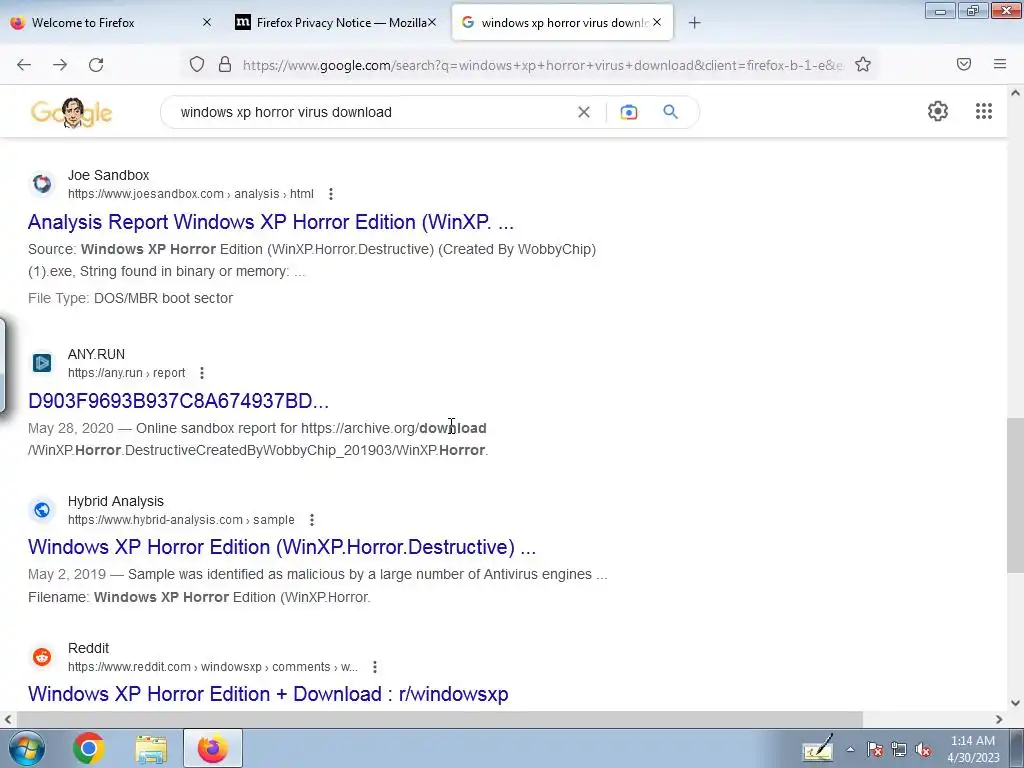Open the Firefox application menu
The image size is (1024, 768).
point(1000,64)
